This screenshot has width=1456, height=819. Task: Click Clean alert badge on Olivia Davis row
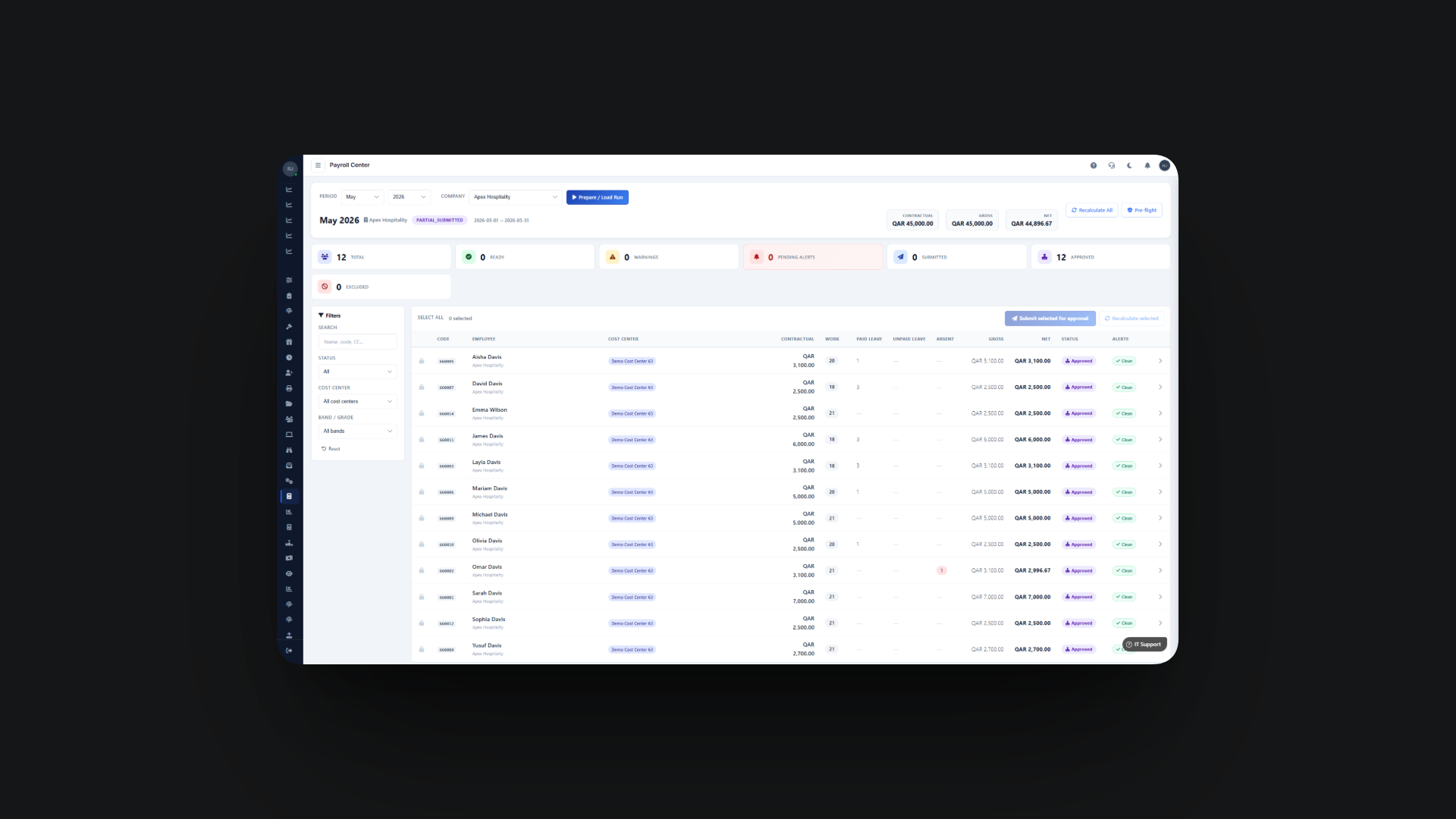tap(1124, 544)
